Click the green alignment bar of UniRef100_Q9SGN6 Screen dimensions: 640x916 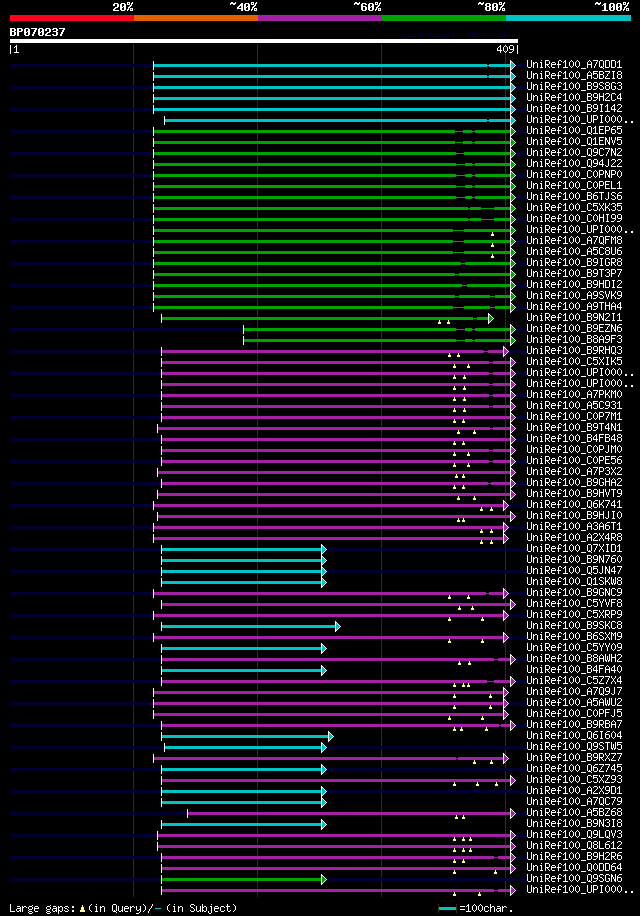pyautogui.click(x=244, y=879)
